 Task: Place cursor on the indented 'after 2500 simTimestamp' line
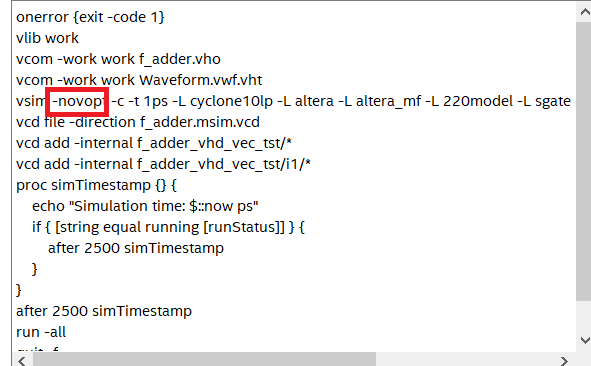(x=136, y=248)
